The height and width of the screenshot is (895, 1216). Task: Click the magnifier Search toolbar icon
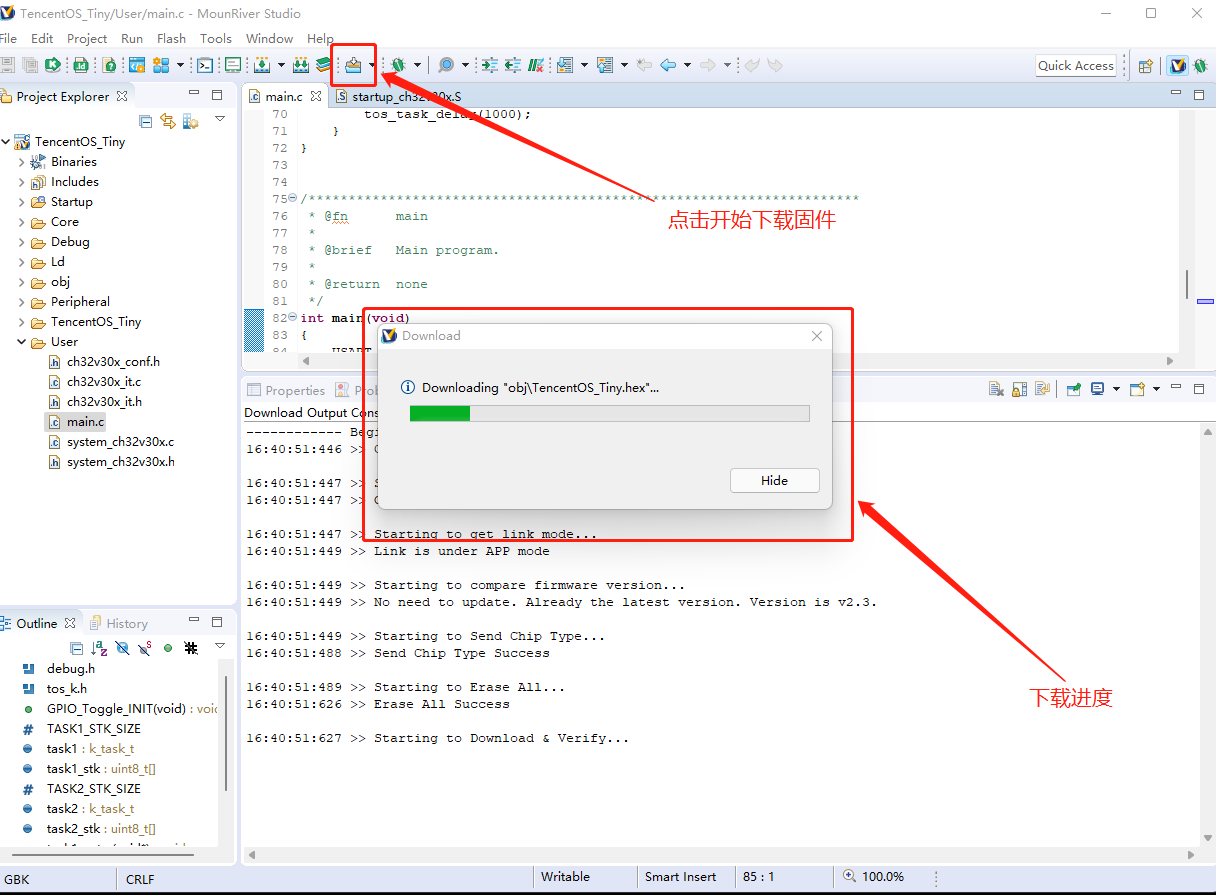click(x=446, y=65)
